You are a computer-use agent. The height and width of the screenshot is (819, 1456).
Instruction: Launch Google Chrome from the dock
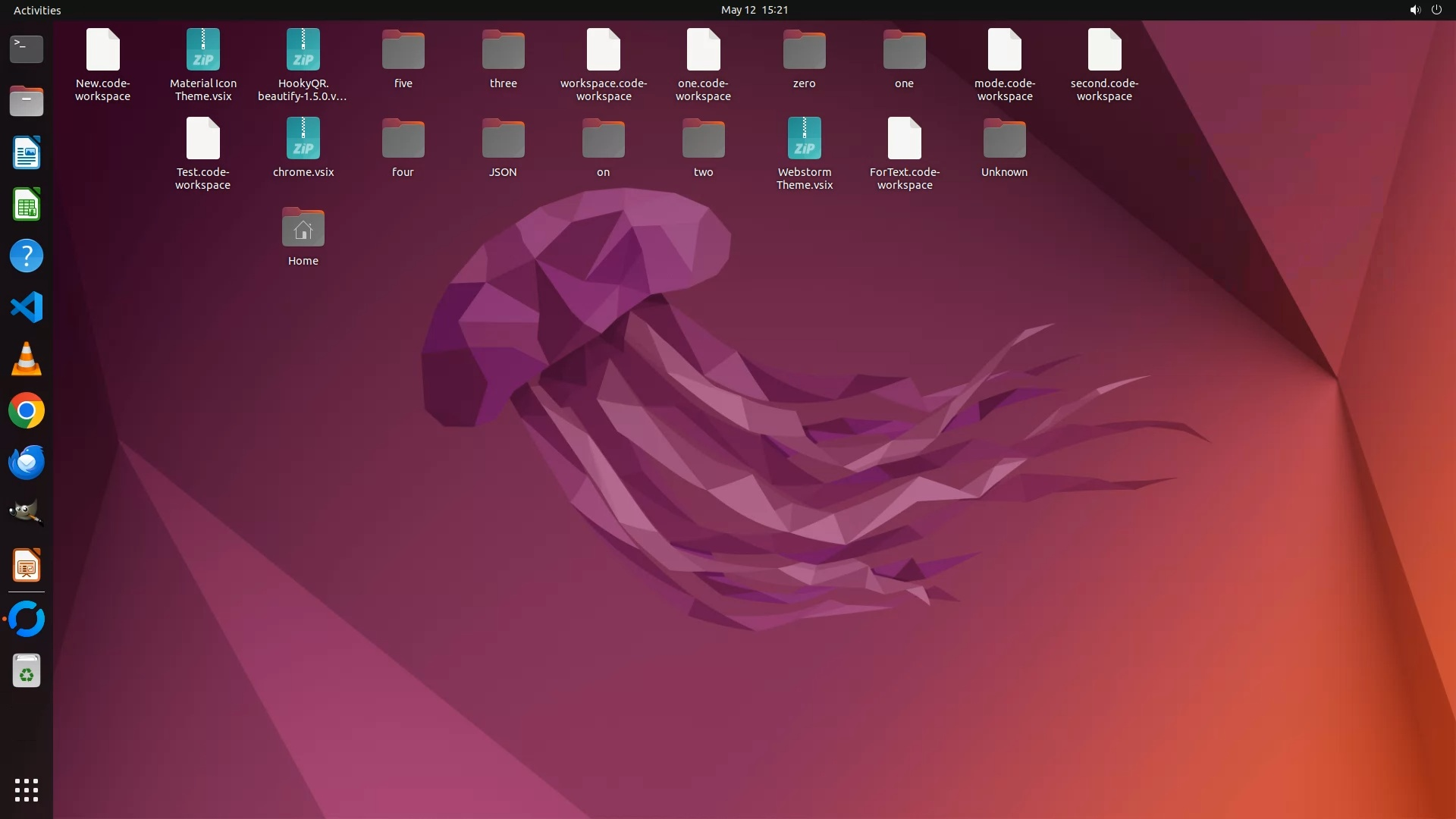coord(27,411)
